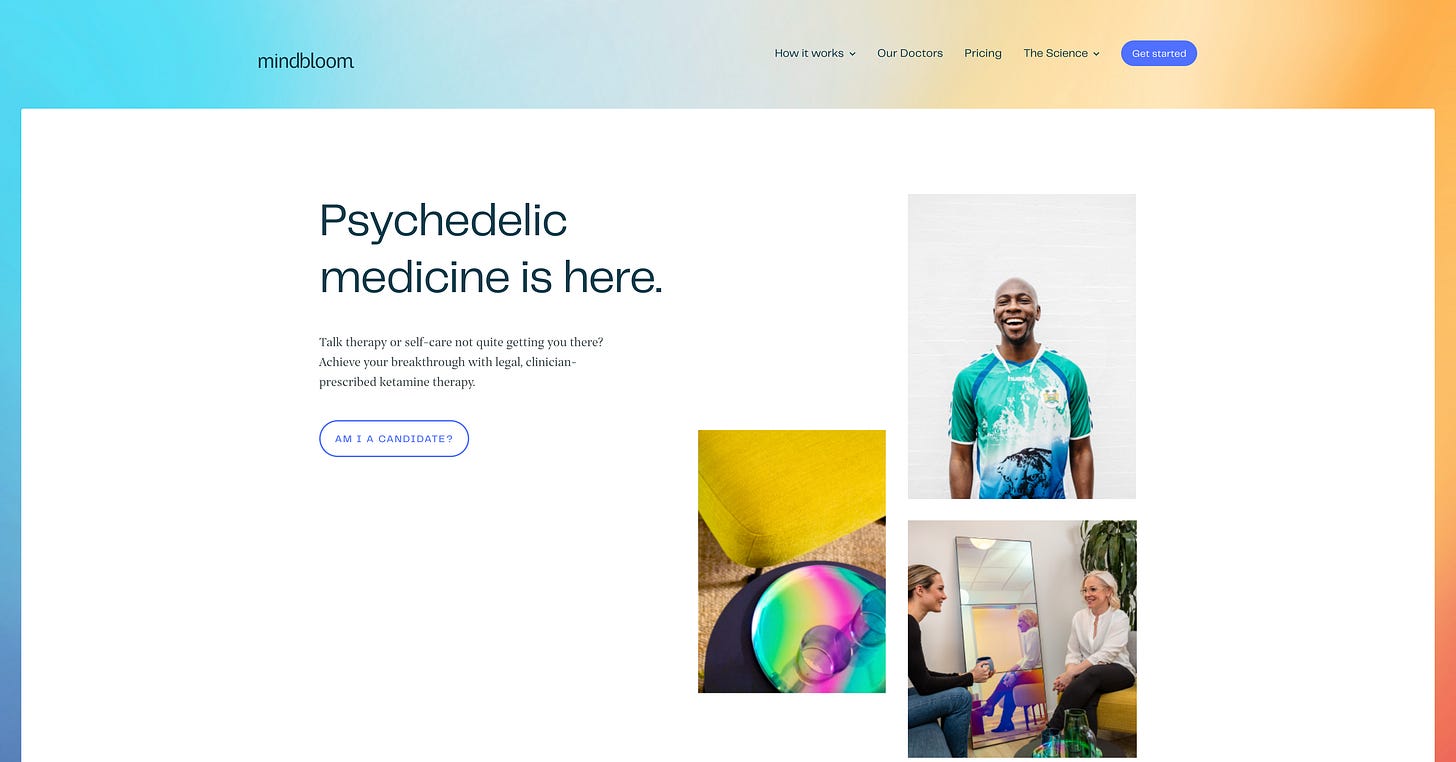Select the yellow cushion photo
Screen dimensions: 1456x762
coord(792,561)
